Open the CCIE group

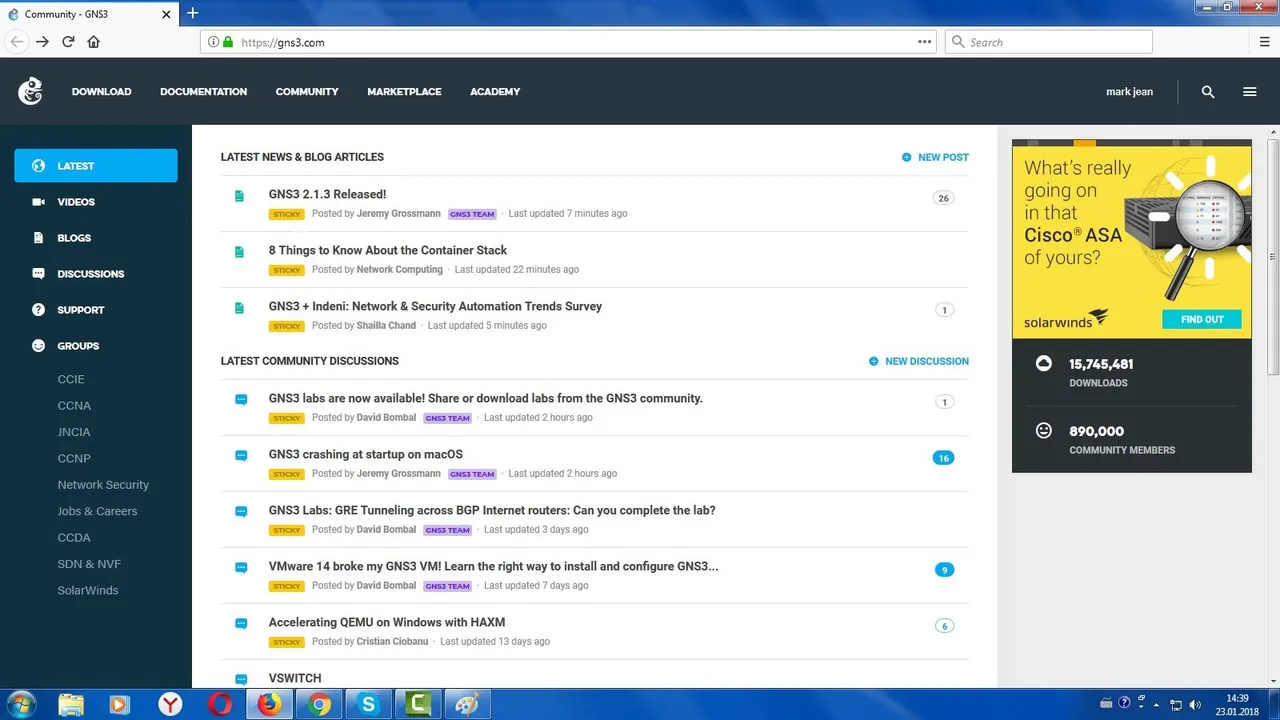pyautogui.click(x=71, y=379)
